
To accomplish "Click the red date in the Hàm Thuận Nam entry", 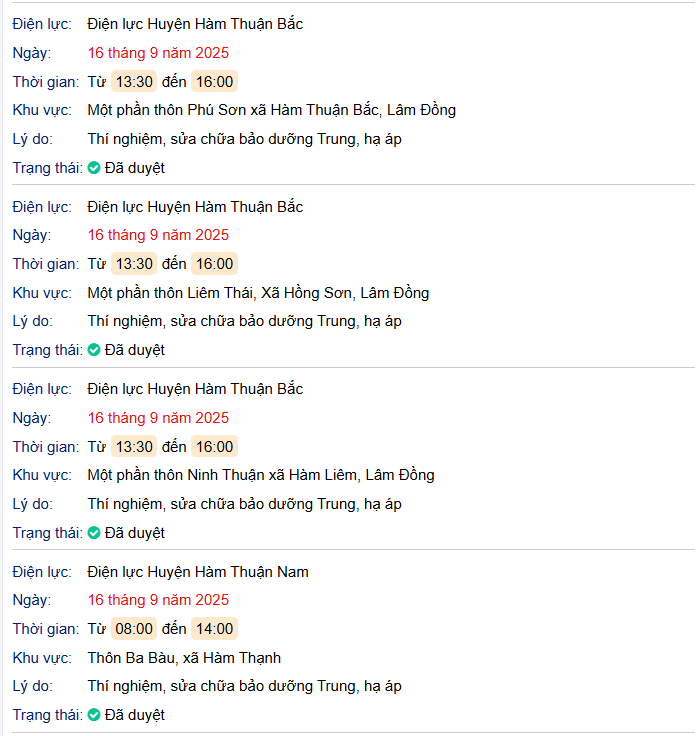I will point(158,600).
